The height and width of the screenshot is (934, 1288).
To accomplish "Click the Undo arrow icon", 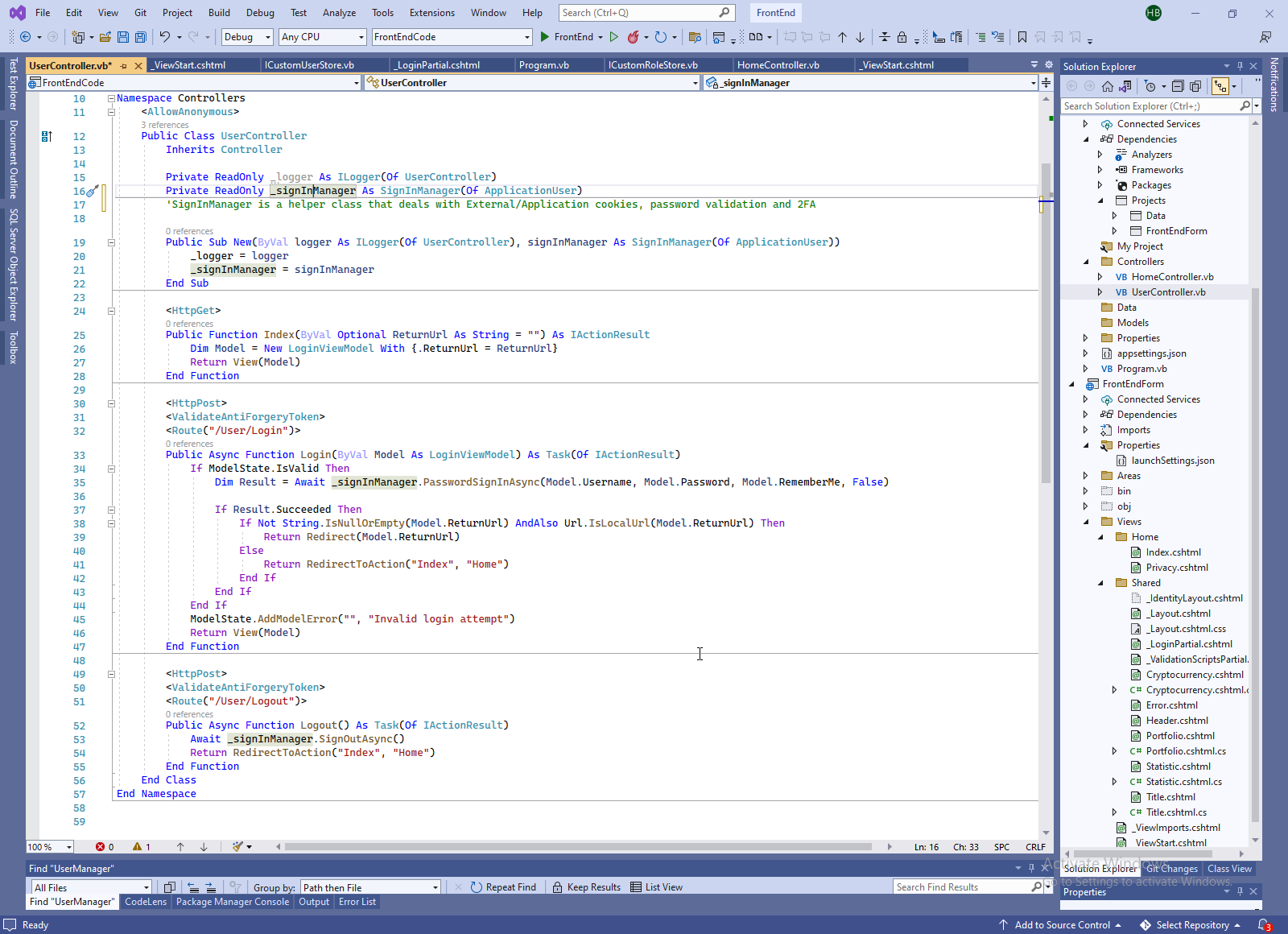I will click(x=165, y=37).
